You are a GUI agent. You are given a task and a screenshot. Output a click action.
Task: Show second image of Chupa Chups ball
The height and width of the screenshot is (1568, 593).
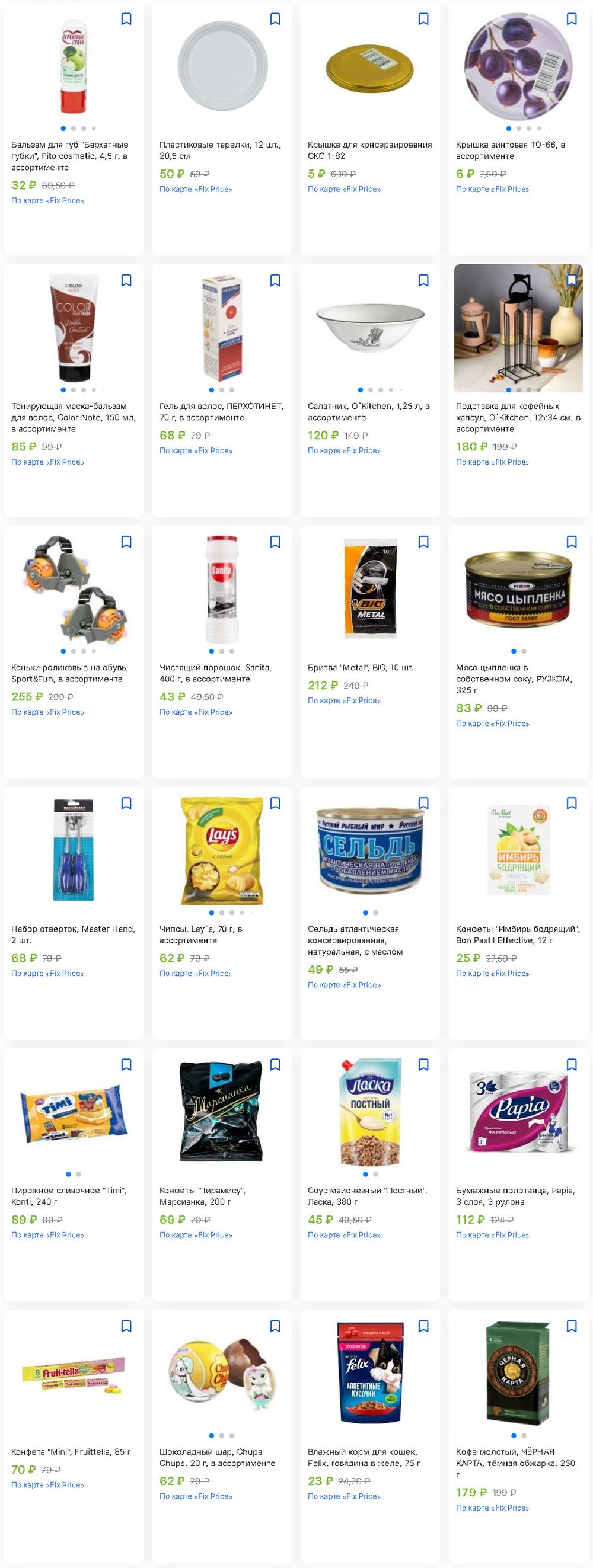tap(222, 1435)
